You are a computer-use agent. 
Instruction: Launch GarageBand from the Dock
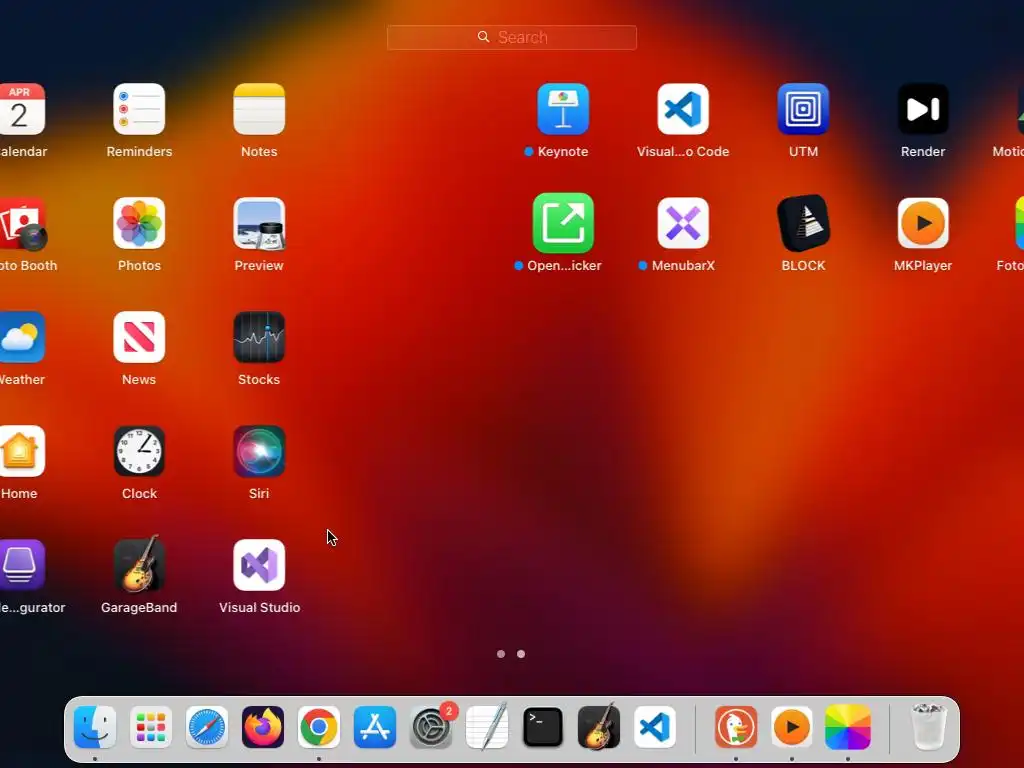point(599,727)
